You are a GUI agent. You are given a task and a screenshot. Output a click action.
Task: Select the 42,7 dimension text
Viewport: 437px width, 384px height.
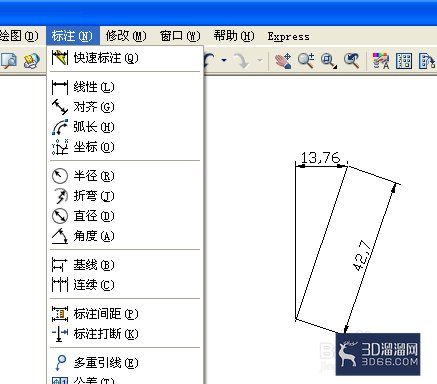coord(361,255)
